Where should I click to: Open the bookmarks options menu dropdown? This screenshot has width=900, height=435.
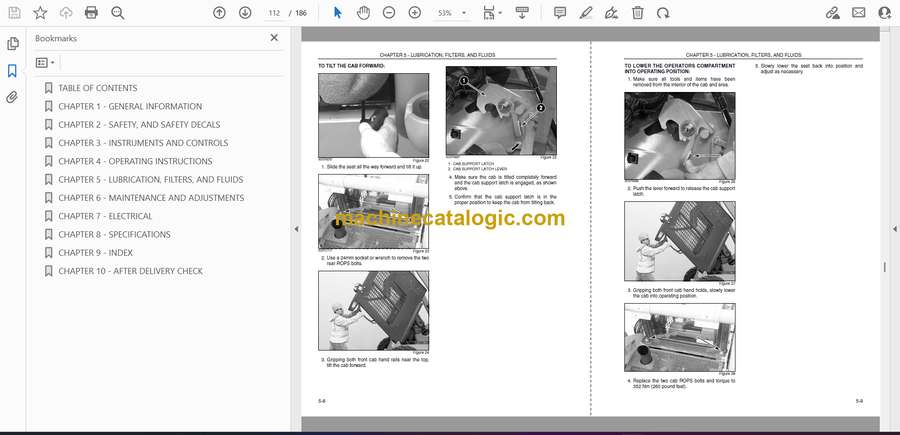click(x=45, y=63)
